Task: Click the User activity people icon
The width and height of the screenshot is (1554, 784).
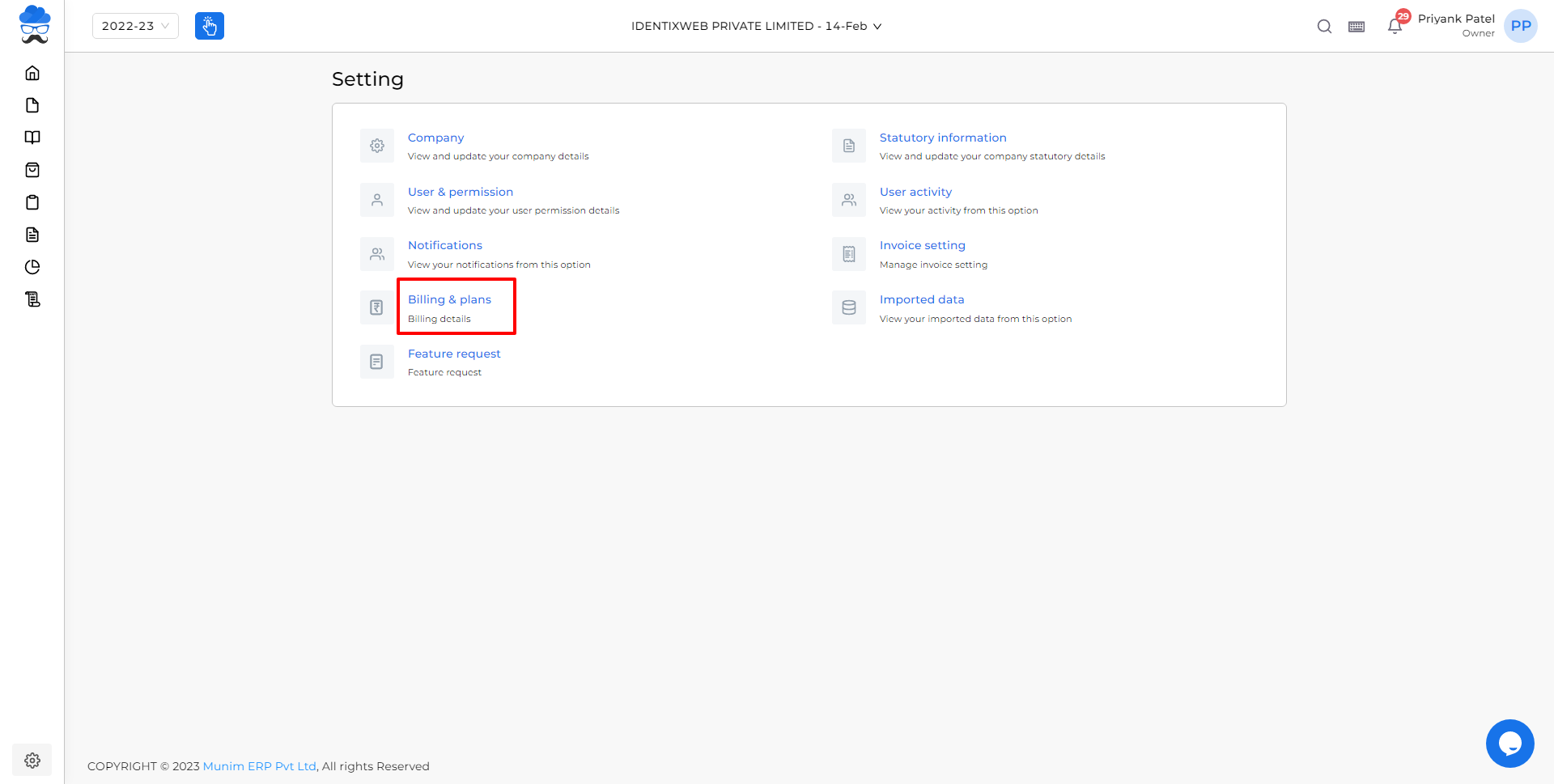Action: pos(849,200)
